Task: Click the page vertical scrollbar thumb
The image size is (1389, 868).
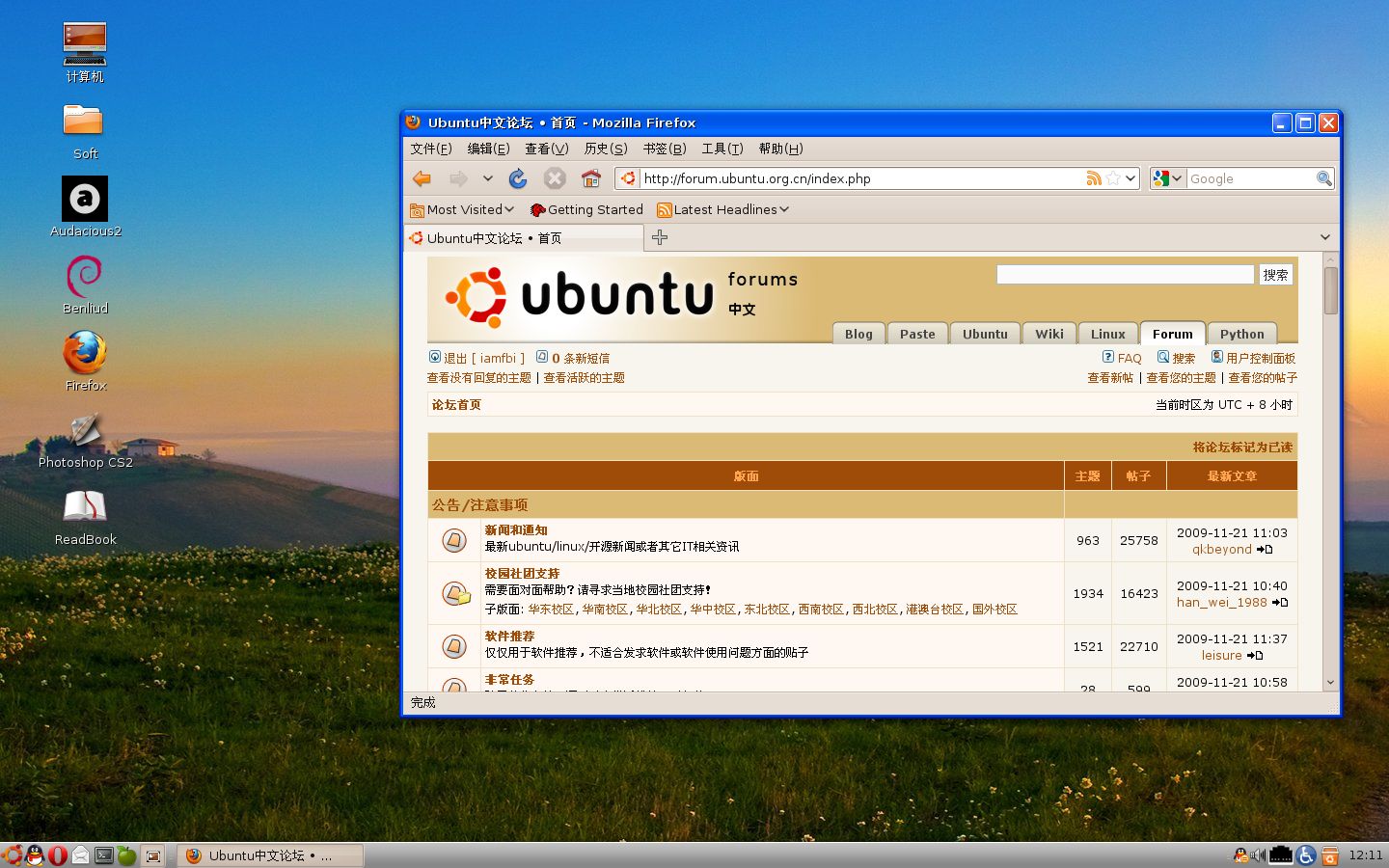Action: [x=1331, y=290]
